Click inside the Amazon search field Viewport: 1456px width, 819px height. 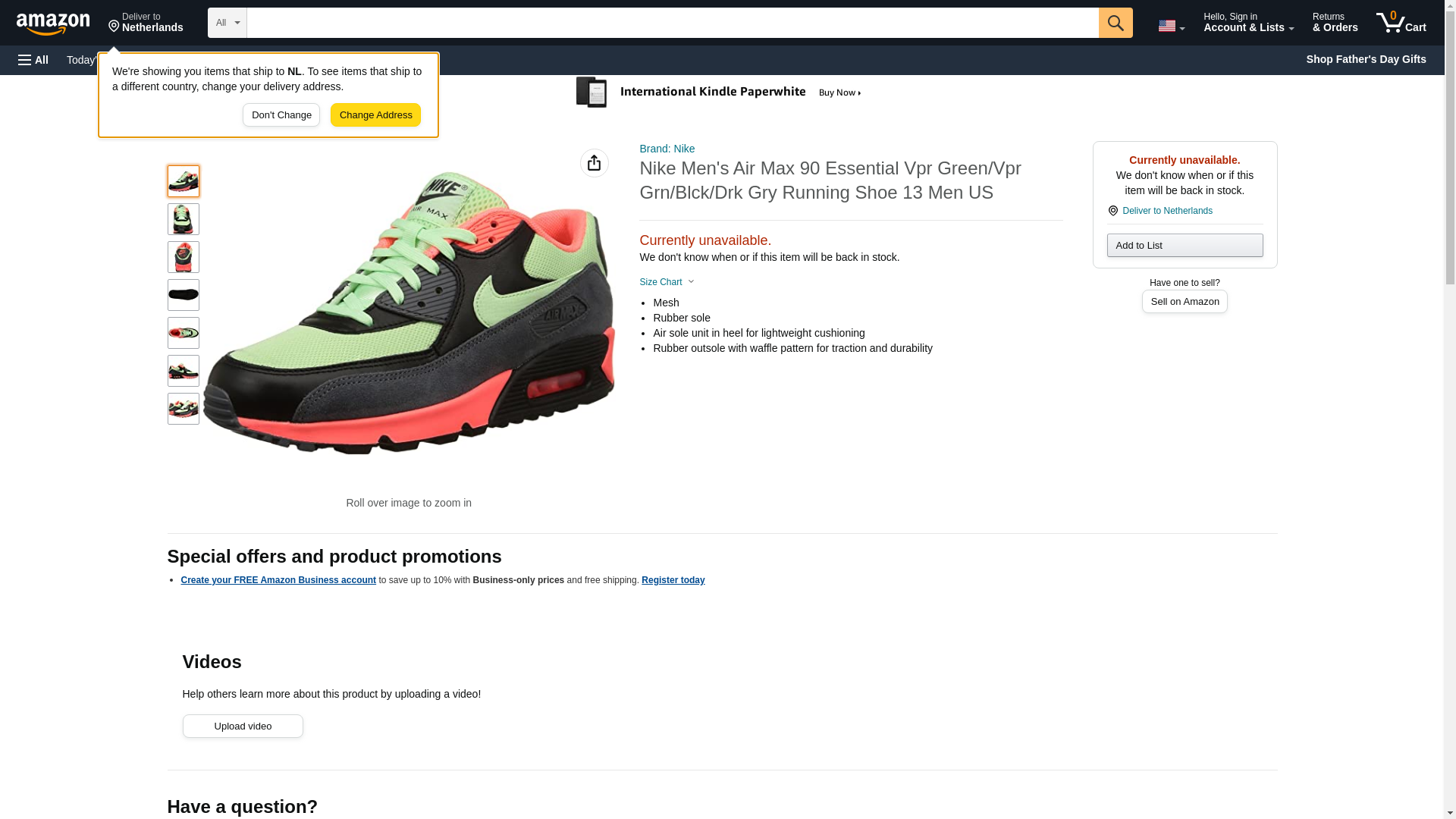tap(672, 23)
